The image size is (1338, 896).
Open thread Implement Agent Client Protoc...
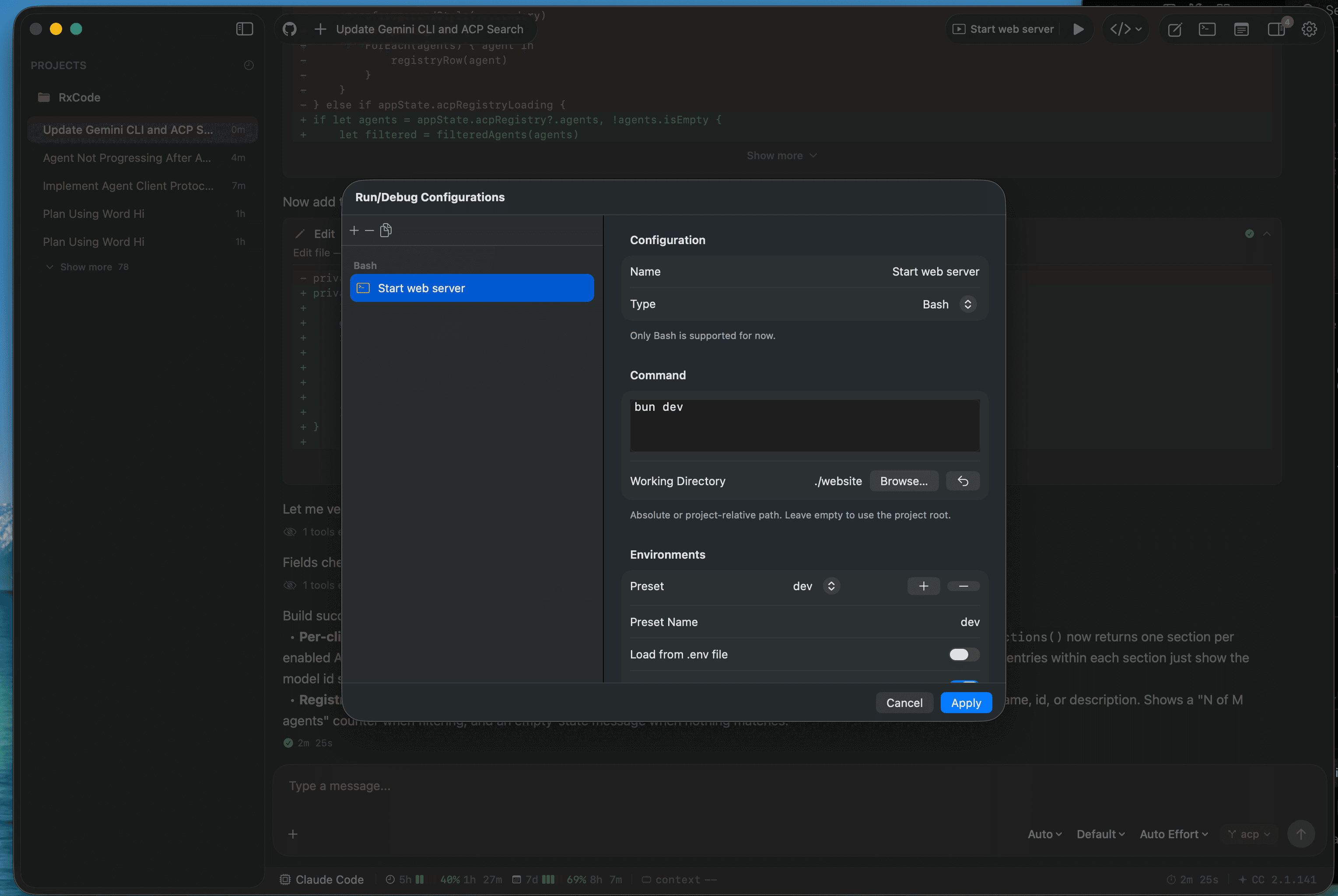(142, 185)
